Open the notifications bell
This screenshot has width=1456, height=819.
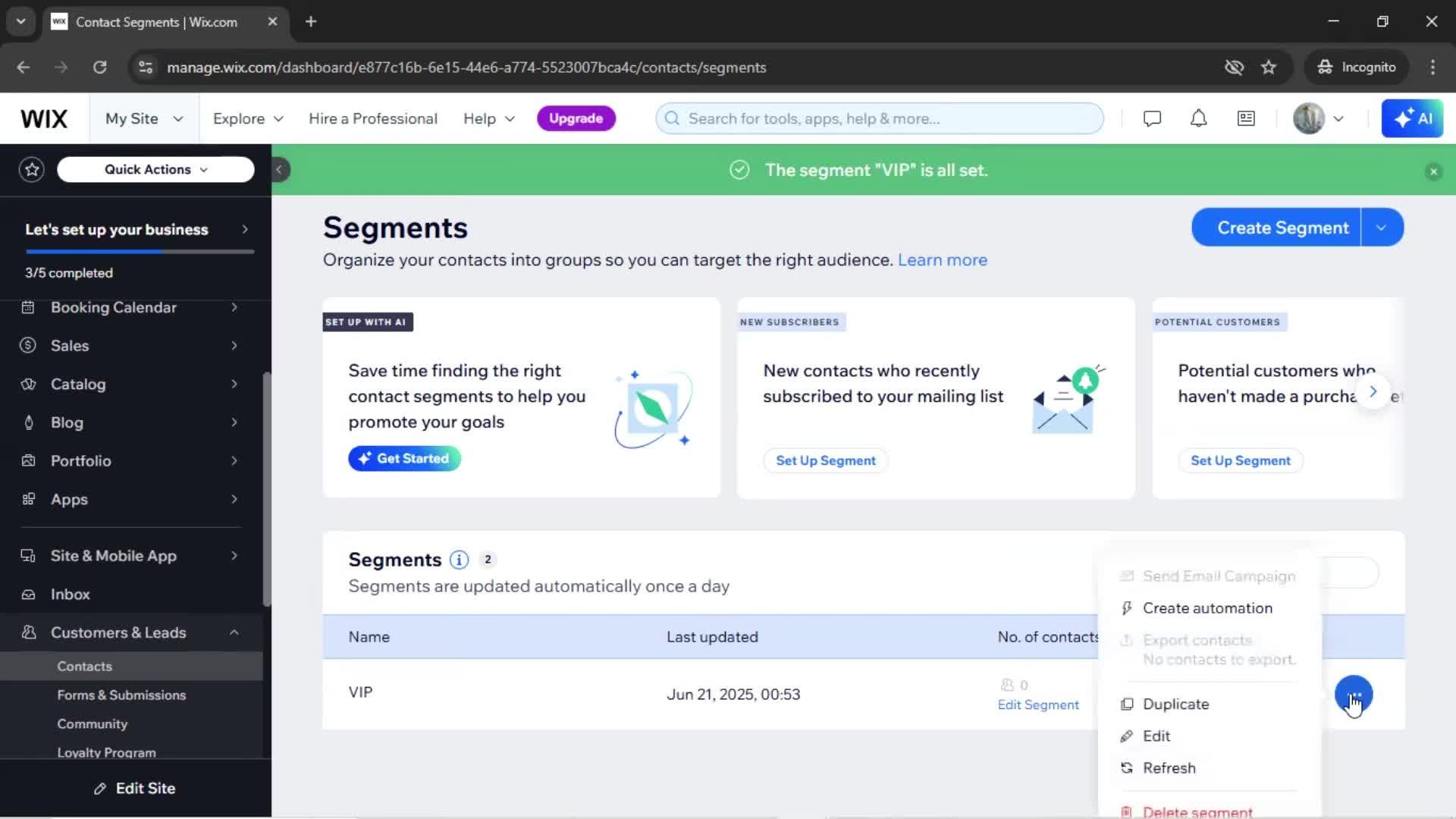tap(1198, 118)
